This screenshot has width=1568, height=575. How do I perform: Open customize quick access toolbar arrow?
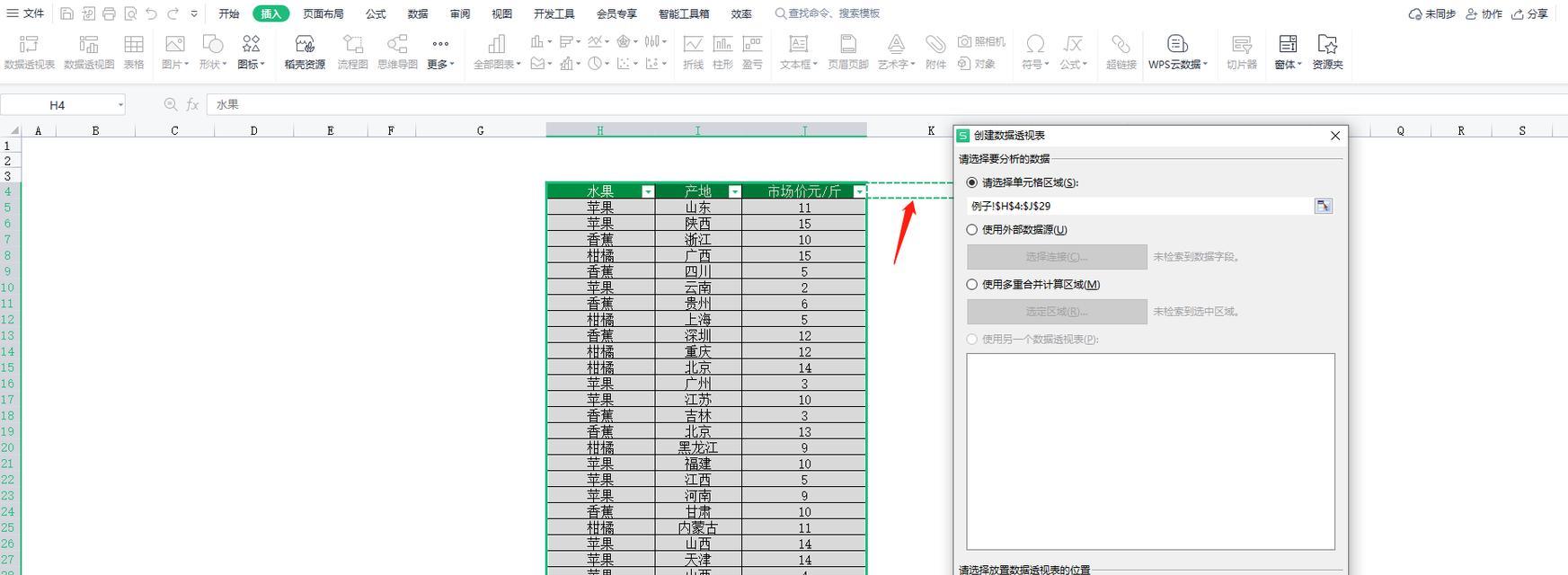coord(194,13)
